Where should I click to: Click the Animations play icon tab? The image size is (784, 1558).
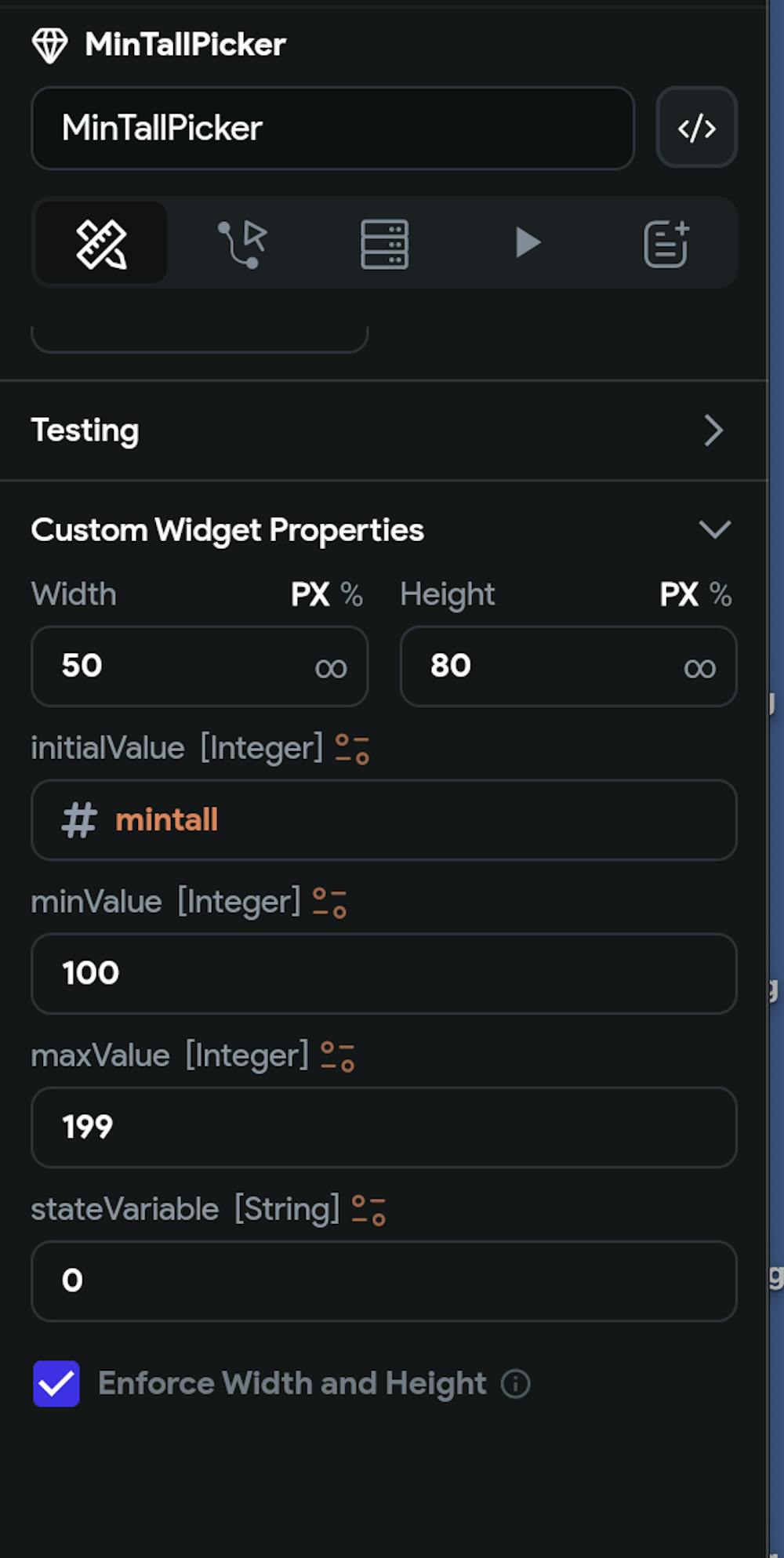[527, 243]
